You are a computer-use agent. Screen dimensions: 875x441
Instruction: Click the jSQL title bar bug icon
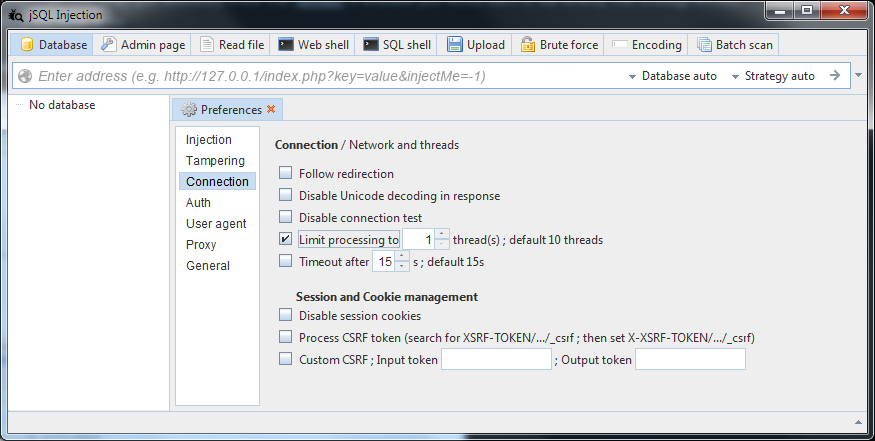(16, 15)
